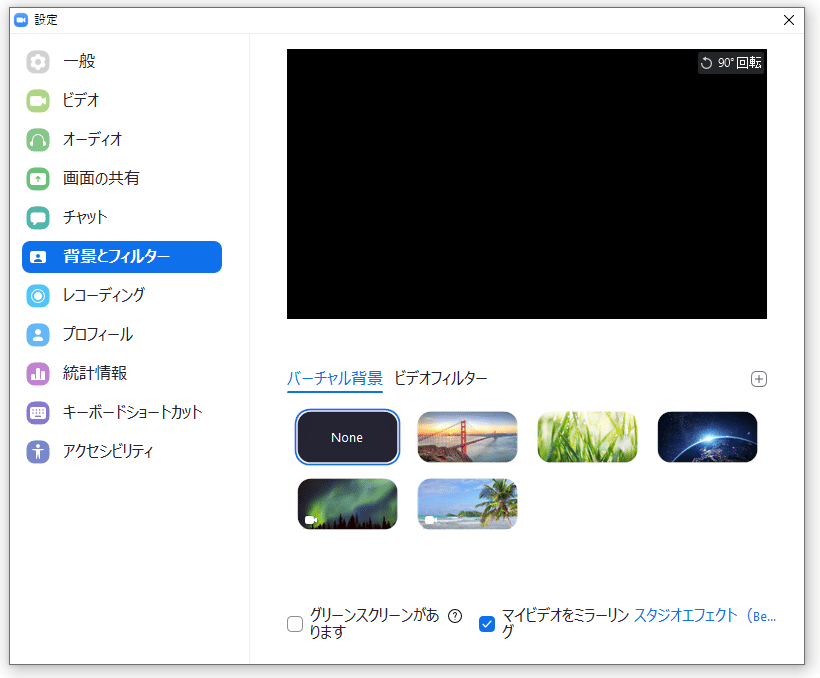The image size is (820, 678).
Task: Select the None virtual background option
Action: [x=347, y=437]
